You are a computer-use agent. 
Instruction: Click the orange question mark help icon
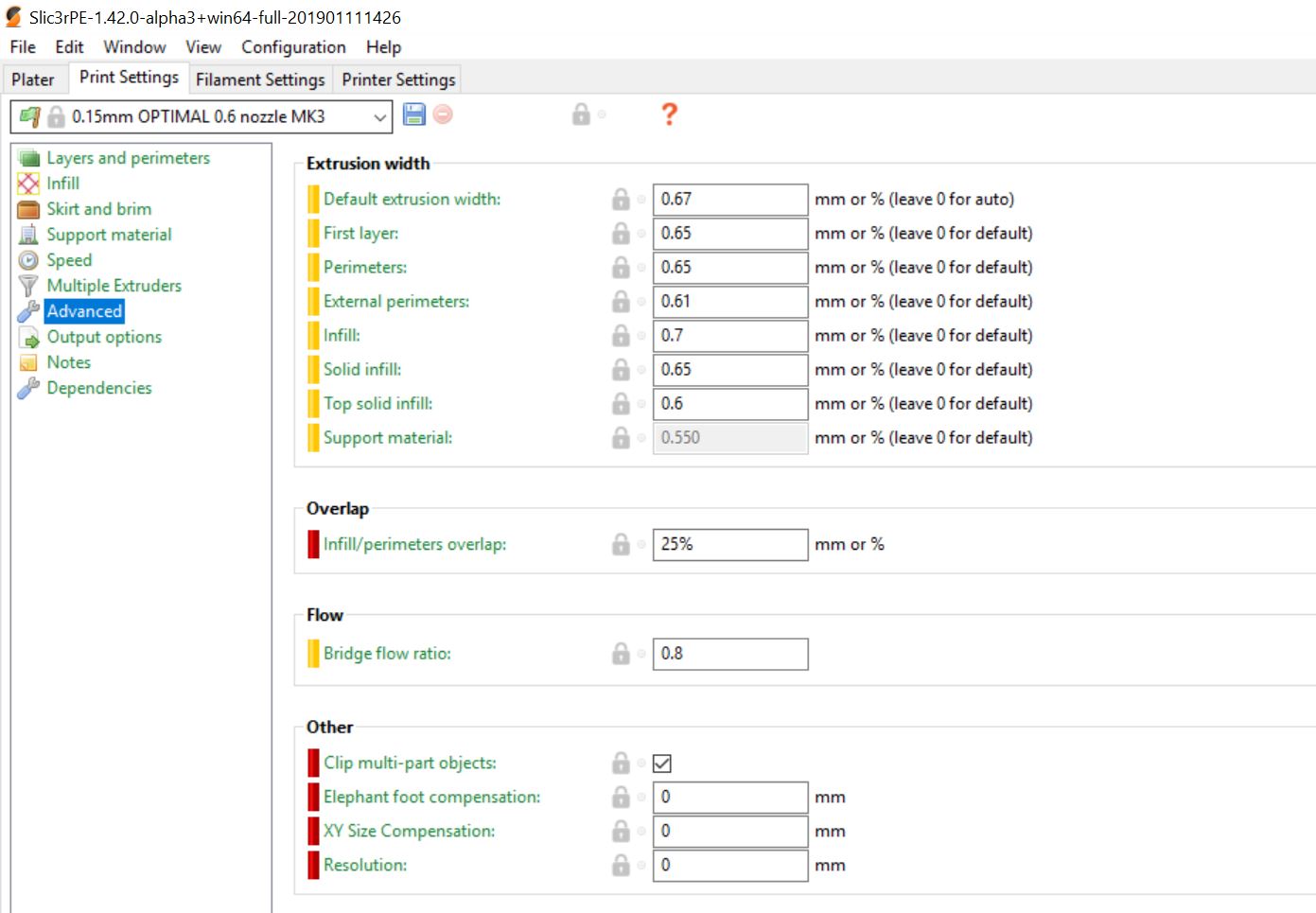669,114
